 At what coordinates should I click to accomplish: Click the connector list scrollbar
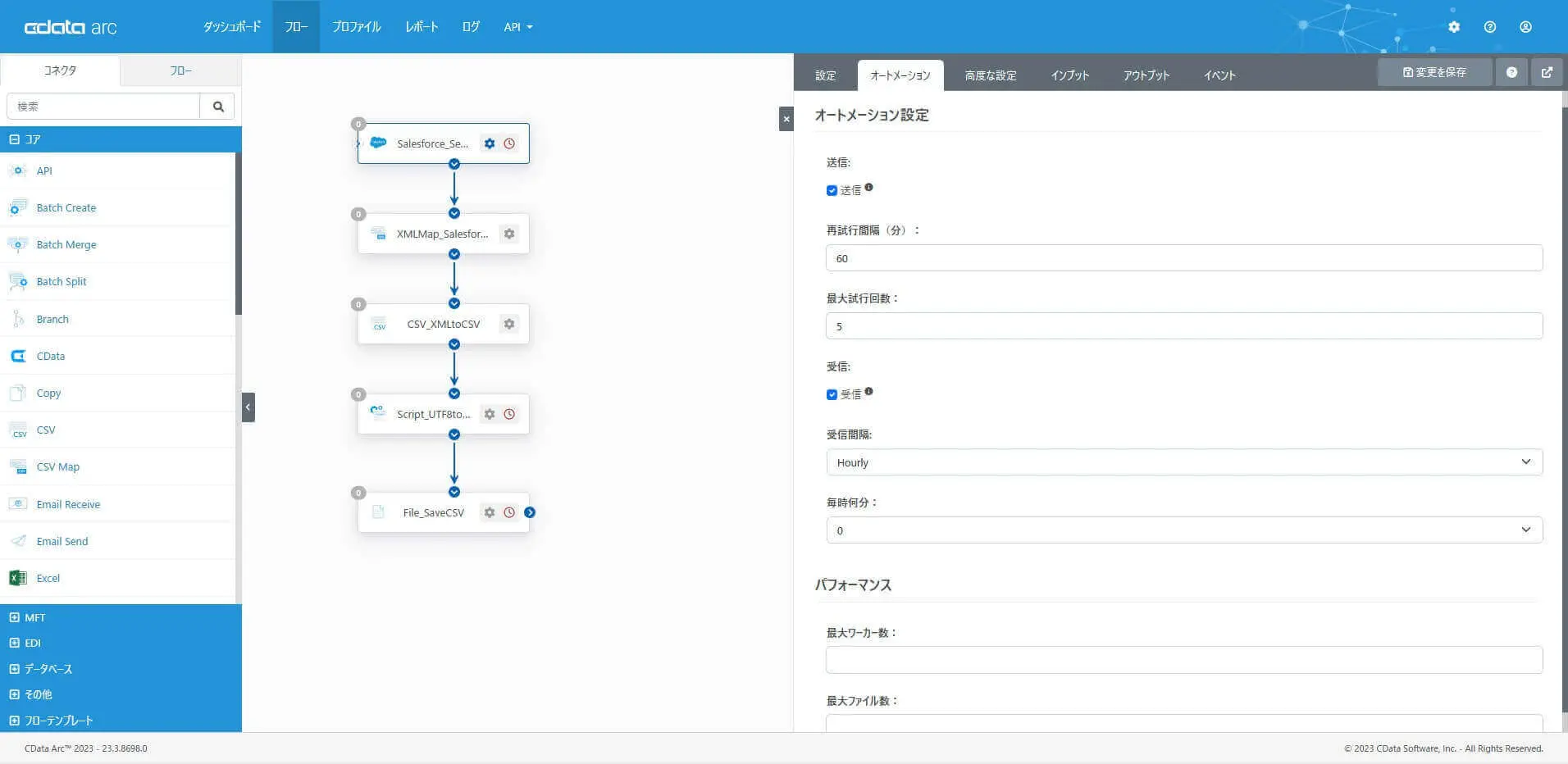point(239,234)
